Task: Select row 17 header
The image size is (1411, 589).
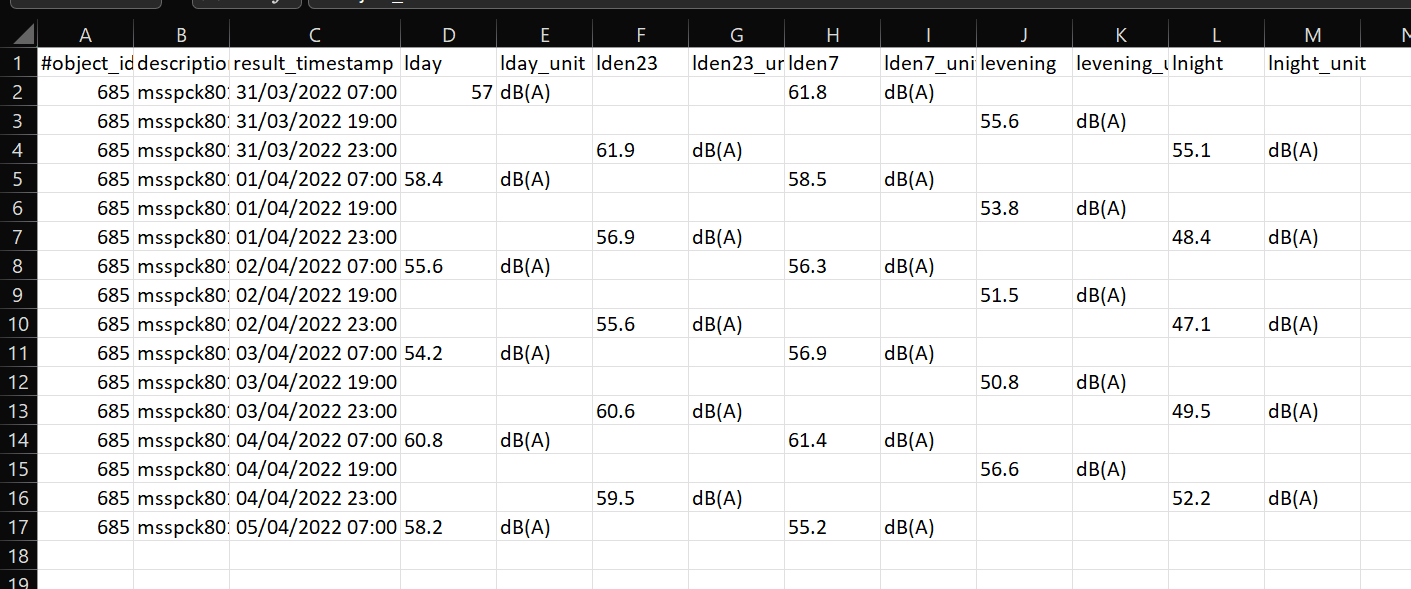Action: click(x=18, y=528)
